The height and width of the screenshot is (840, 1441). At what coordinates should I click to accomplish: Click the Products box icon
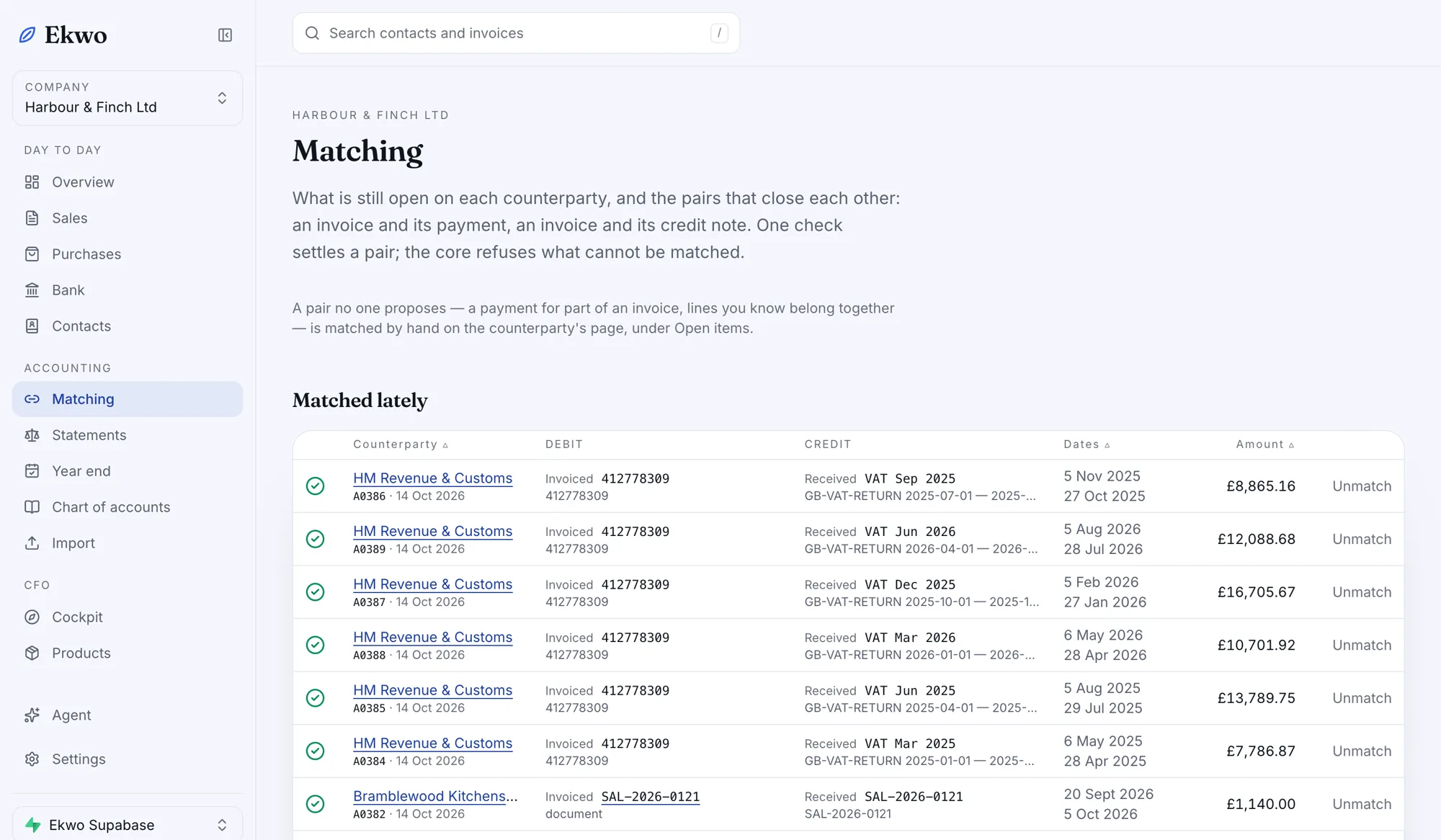point(32,653)
